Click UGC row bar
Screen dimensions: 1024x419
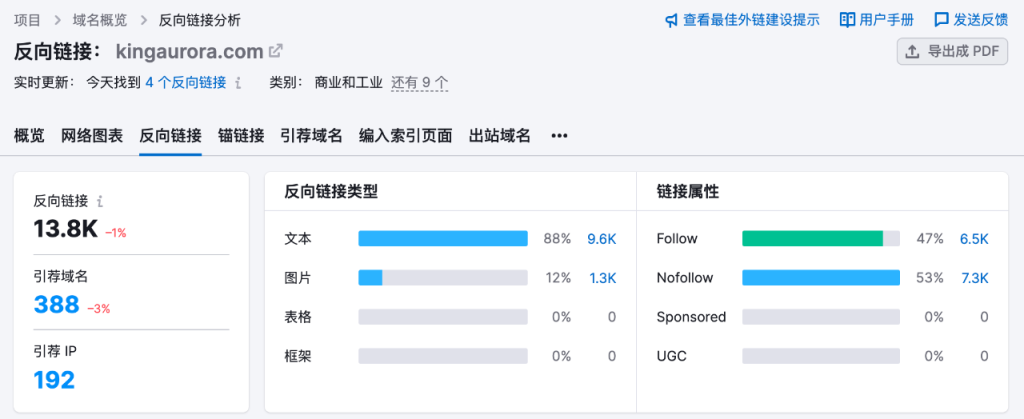click(821, 356)
